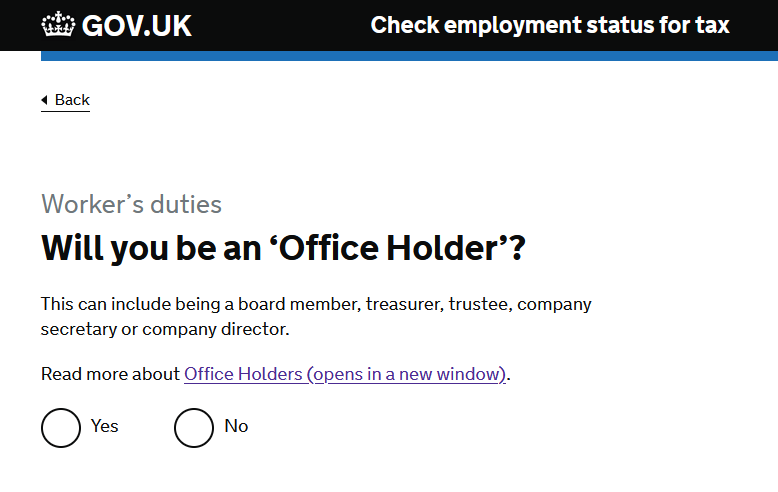Go to Check employment status for tax
This screenshot has height=492, width=778.
[x=550, y=25]
